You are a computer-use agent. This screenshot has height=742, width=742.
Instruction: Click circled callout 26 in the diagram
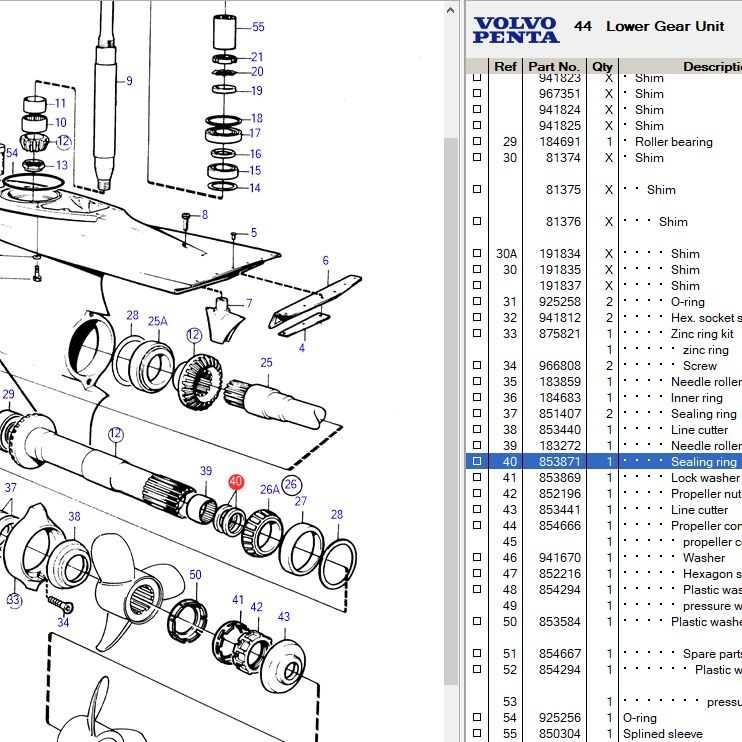click(x=291, y=485)
